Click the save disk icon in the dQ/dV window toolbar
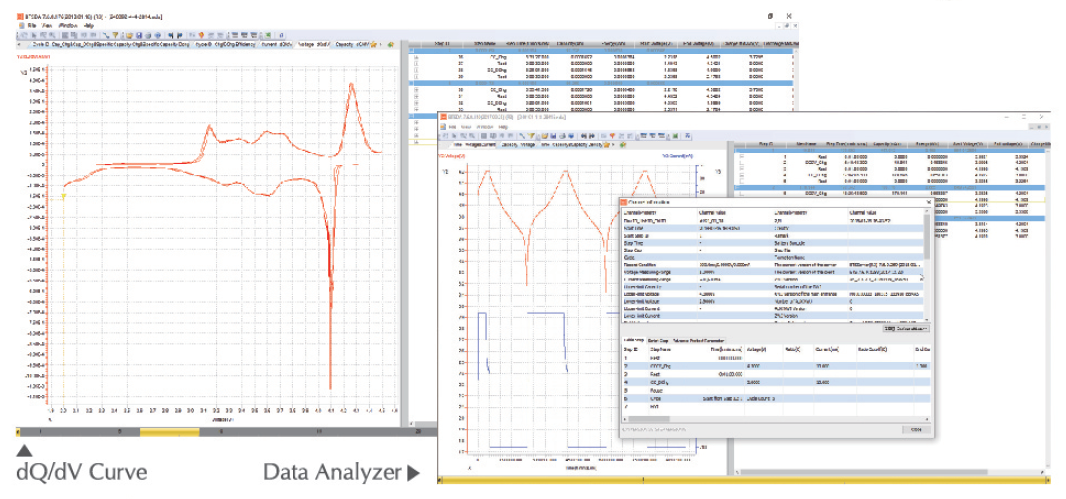Image resolution: width=1066 pixels, height=499 pixels. [139, 35]
